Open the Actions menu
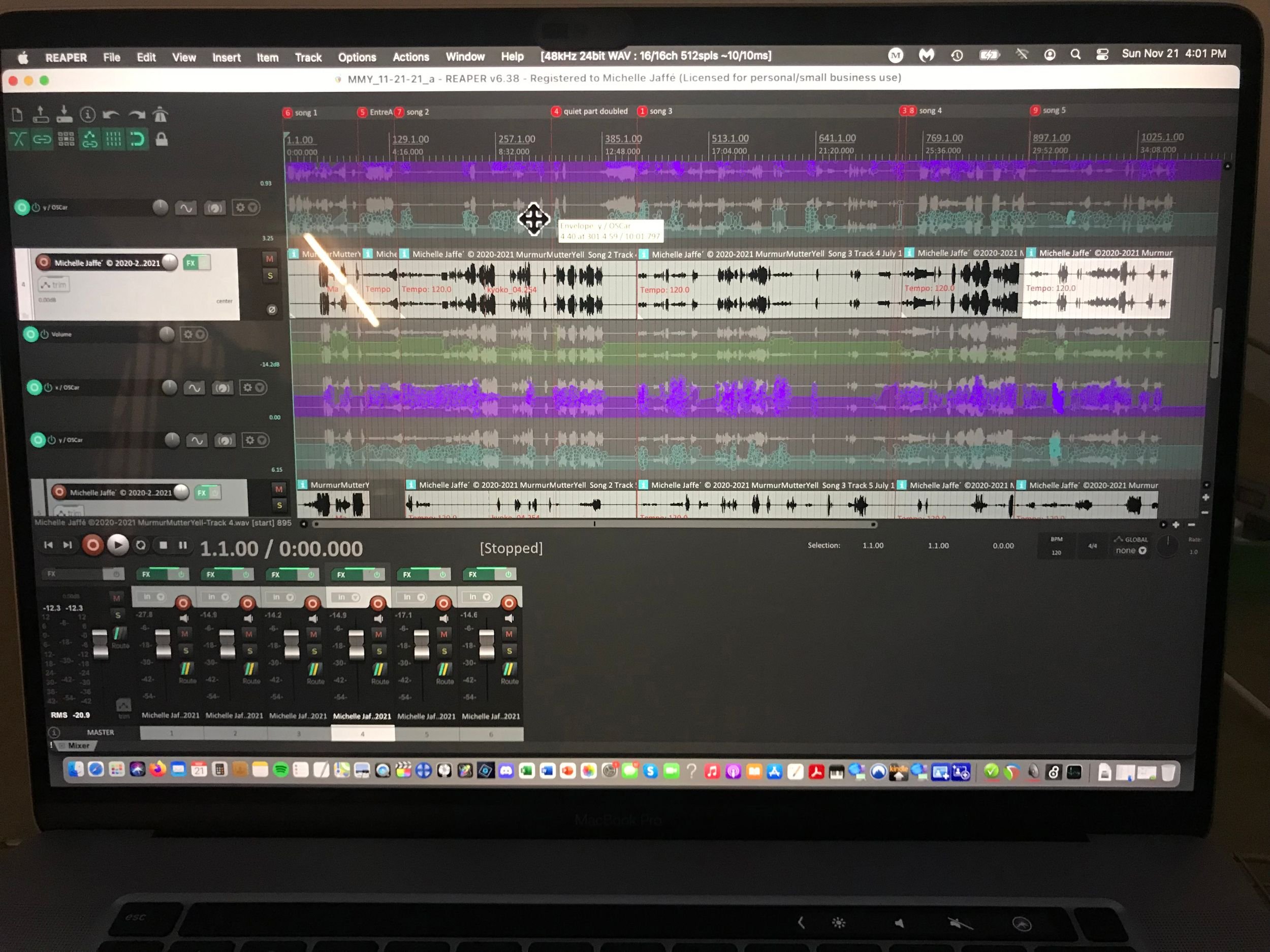The image size is (1270, 952). coord(410,57)
